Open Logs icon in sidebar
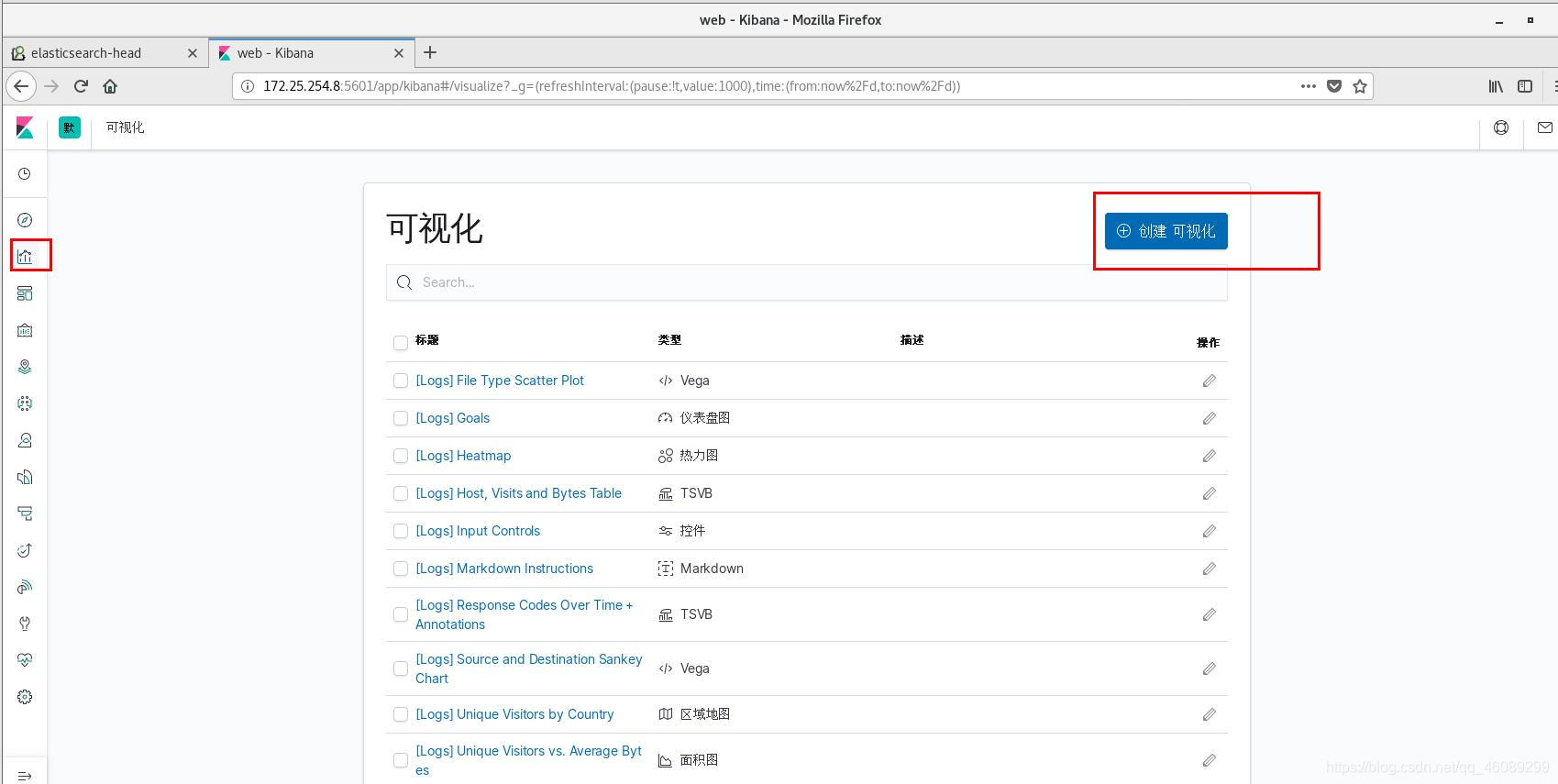This screenshot has height=784, width=1558. [25, 477]
